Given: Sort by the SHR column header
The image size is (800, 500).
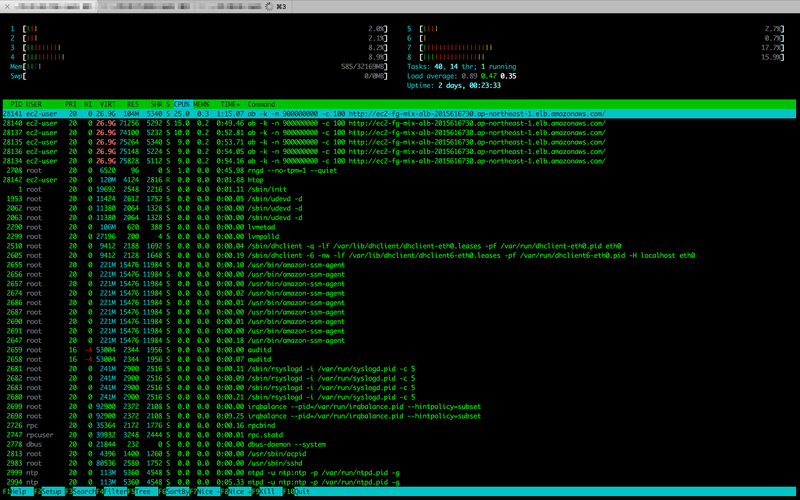Looking at the screenshot, I should [x=156, y=104].
